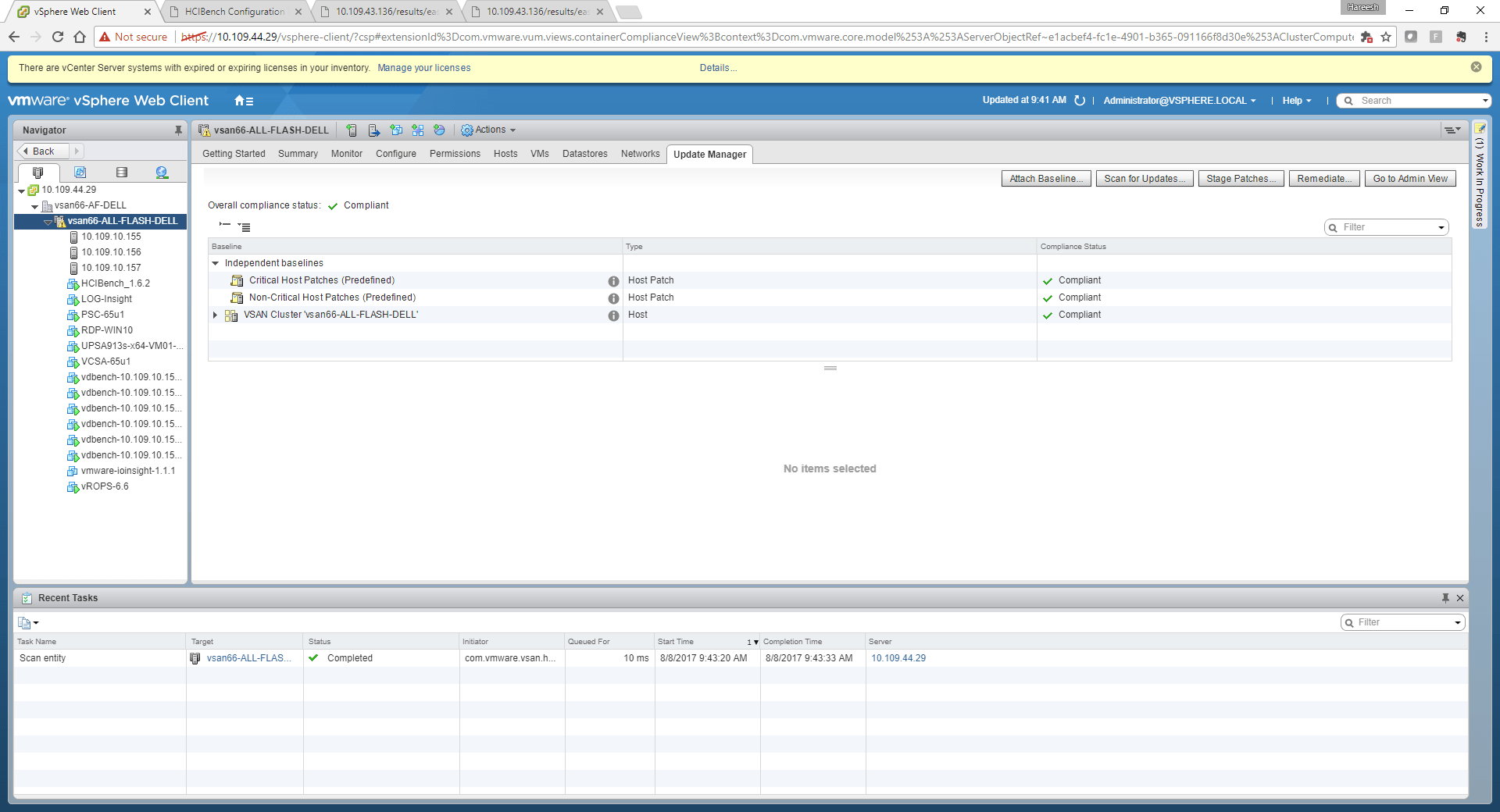Open the Actions dropdown menu
The image size is (1500, 812).
[x=489, y=130]
